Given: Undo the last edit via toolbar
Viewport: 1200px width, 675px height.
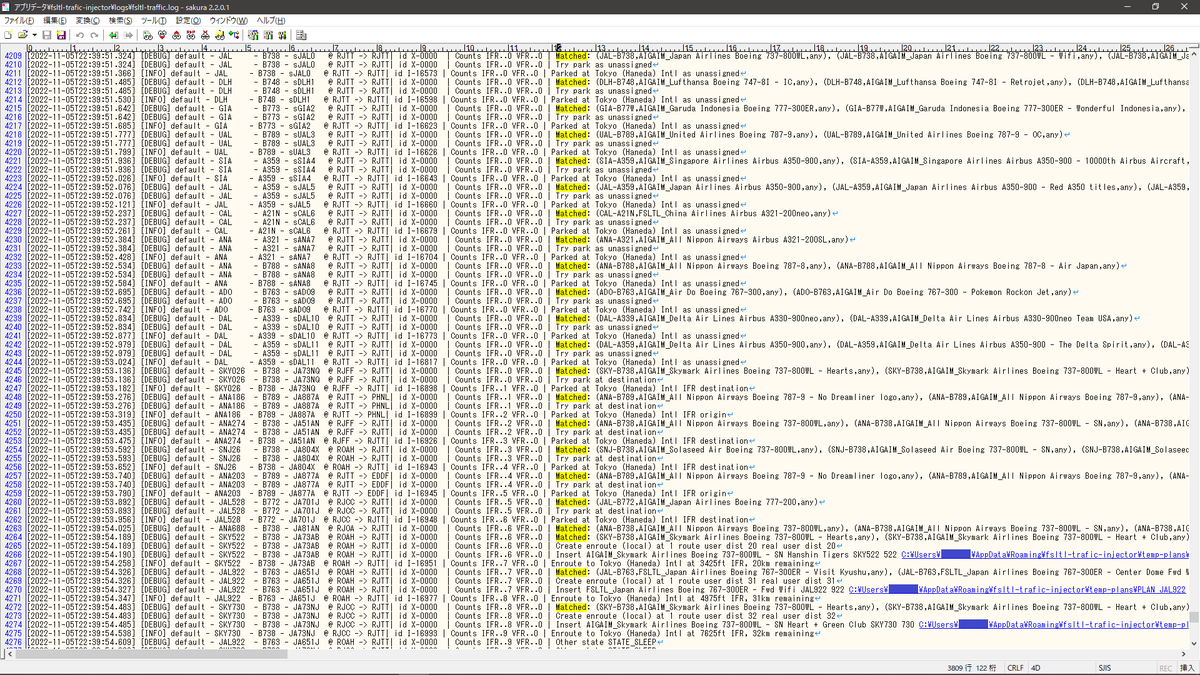Looking at the screenshot, I should [x=80, y=35].
